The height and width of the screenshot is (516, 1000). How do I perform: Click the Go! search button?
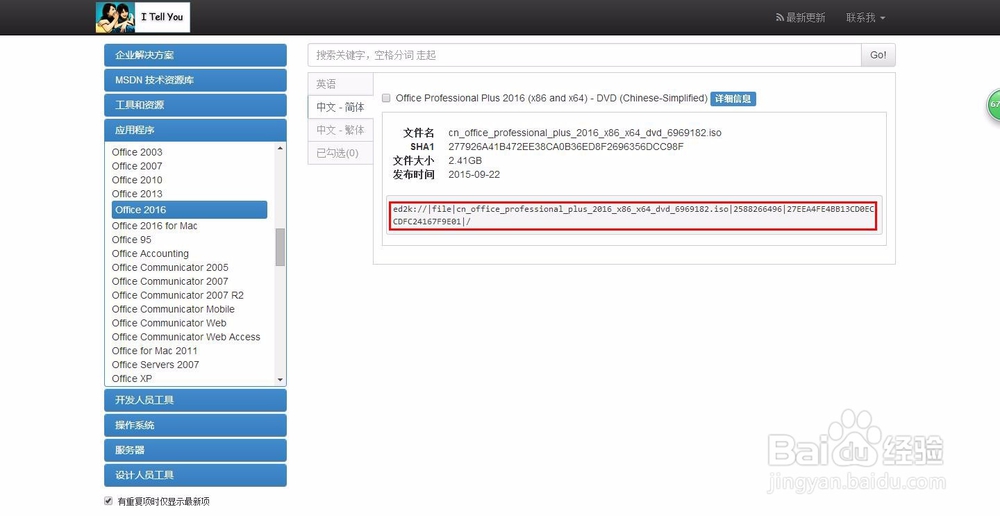[878, 55]
